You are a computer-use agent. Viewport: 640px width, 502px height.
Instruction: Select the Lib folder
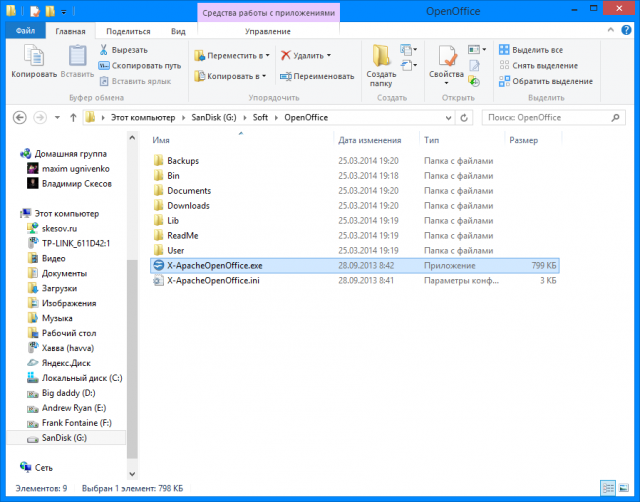pyautogui.click(x=355, y=220)
